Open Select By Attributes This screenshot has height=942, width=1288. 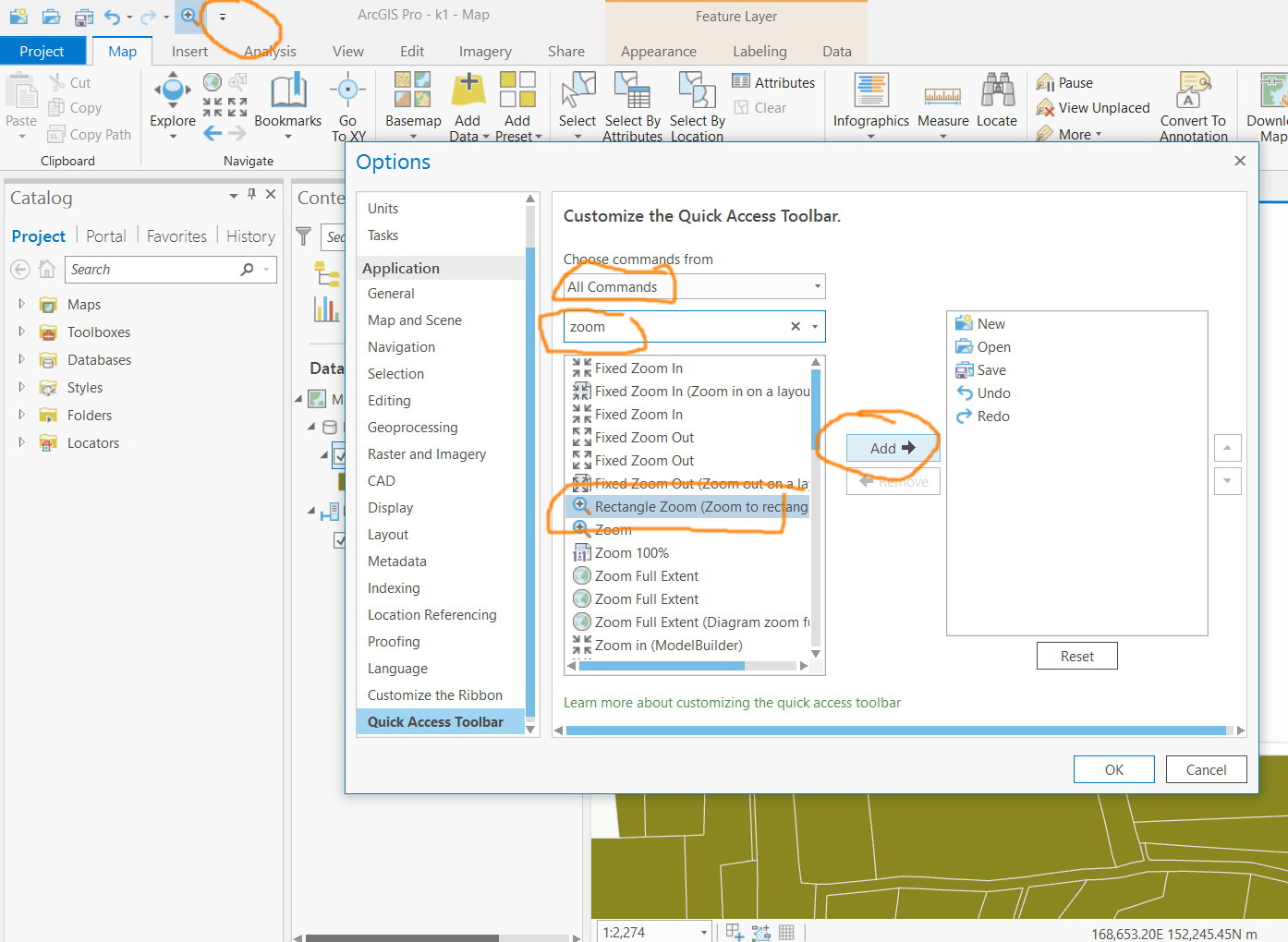click(633, 107)
